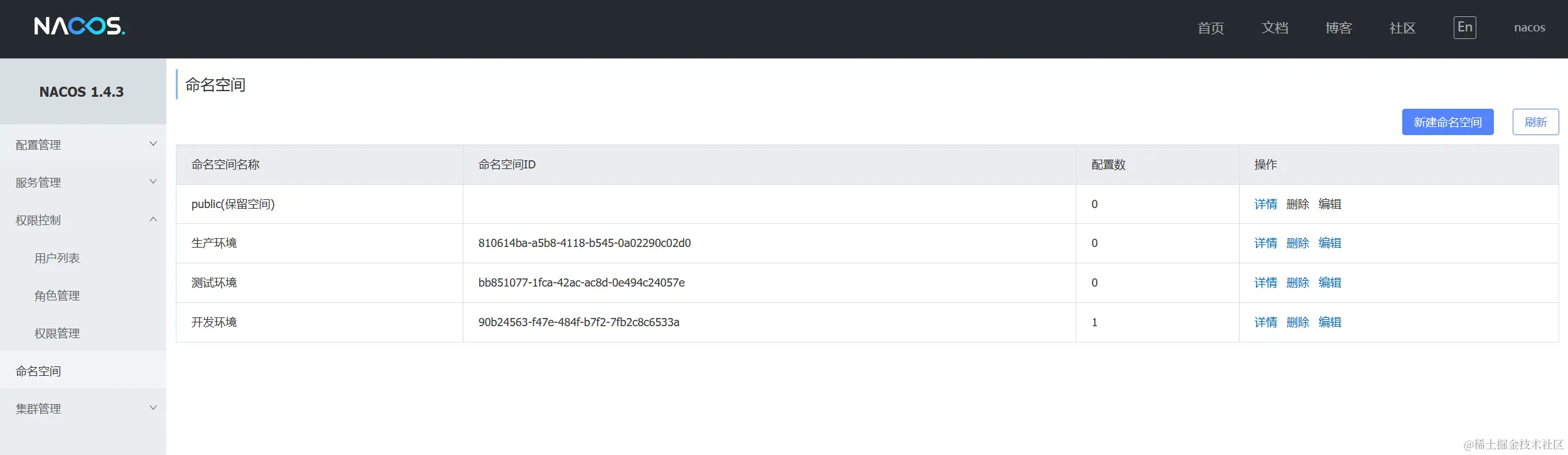Open the nacos user menu

tap(1529, 28)
